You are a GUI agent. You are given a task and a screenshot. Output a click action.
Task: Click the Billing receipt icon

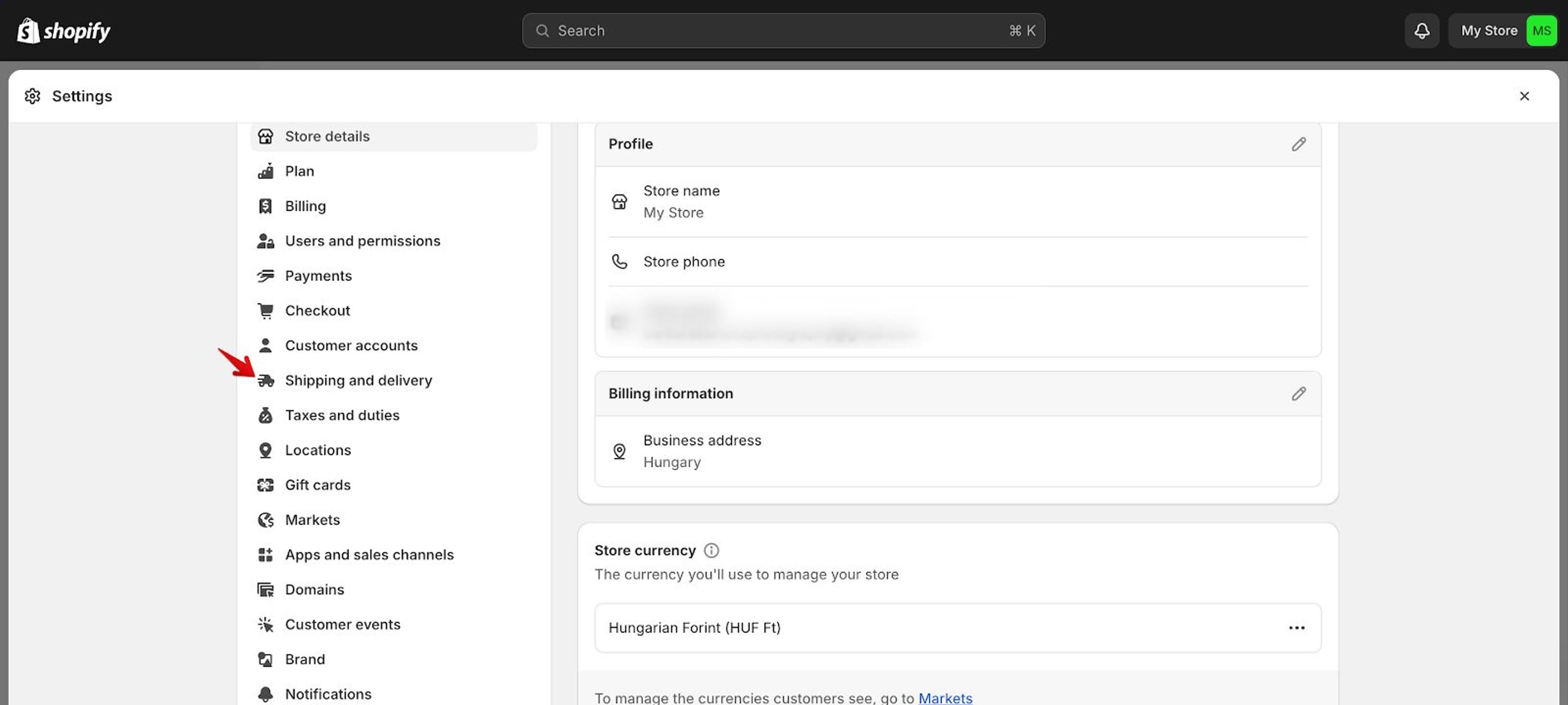[265, 206]
